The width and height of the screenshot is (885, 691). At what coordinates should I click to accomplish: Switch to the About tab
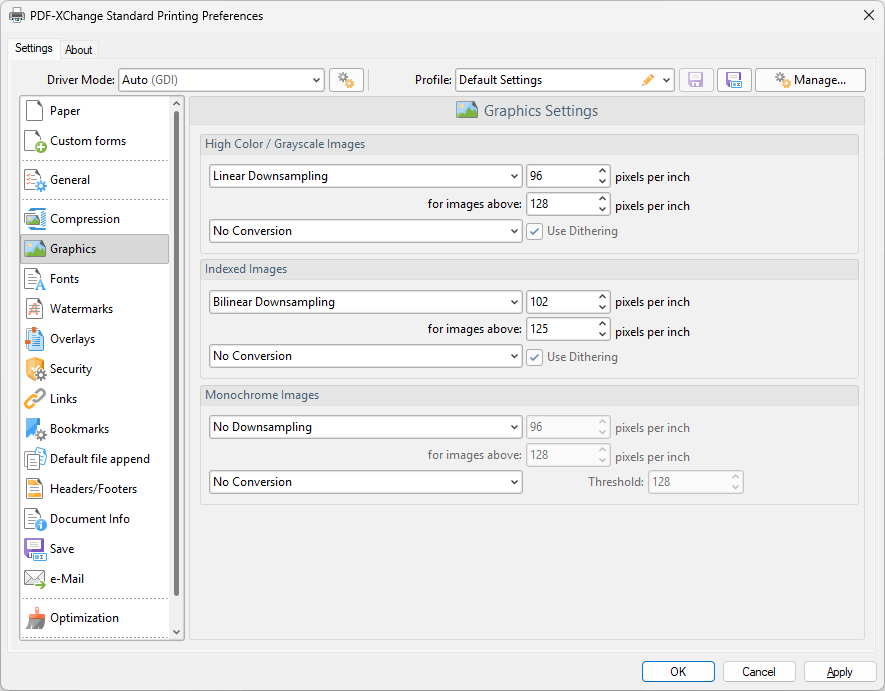(79, 50)
